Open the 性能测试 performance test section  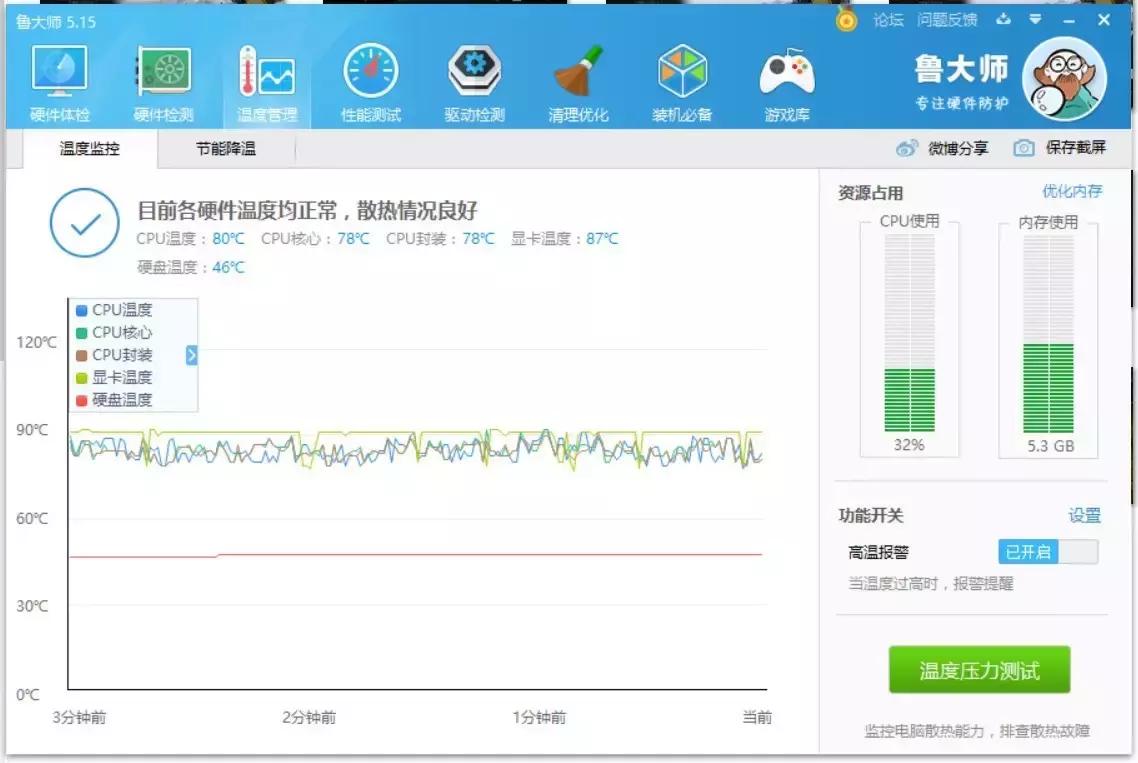pos(372,75)
